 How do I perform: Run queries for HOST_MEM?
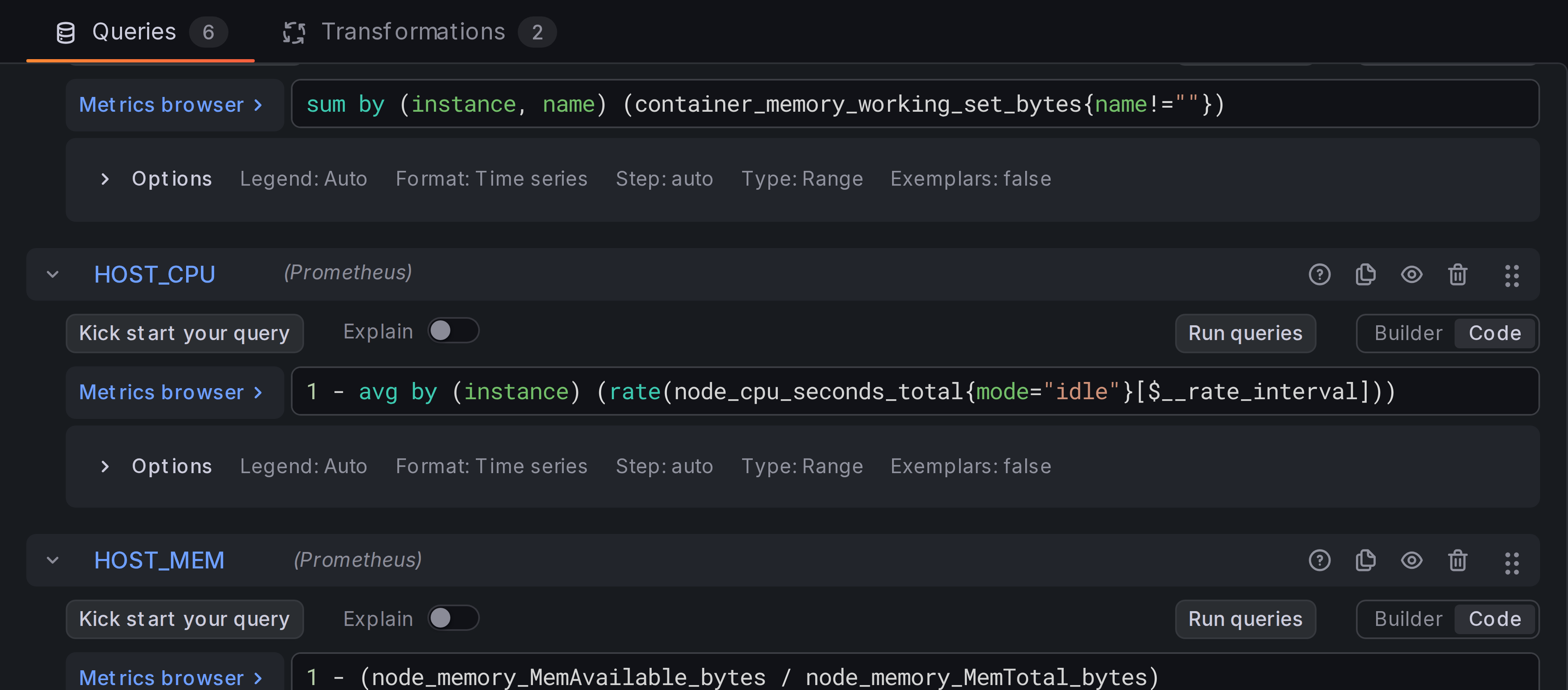[x=1245, y=619]
